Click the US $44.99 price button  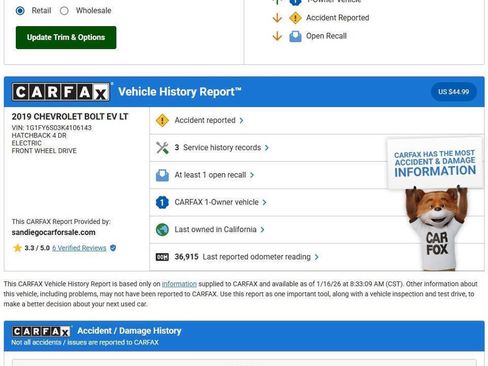(453, 92)
